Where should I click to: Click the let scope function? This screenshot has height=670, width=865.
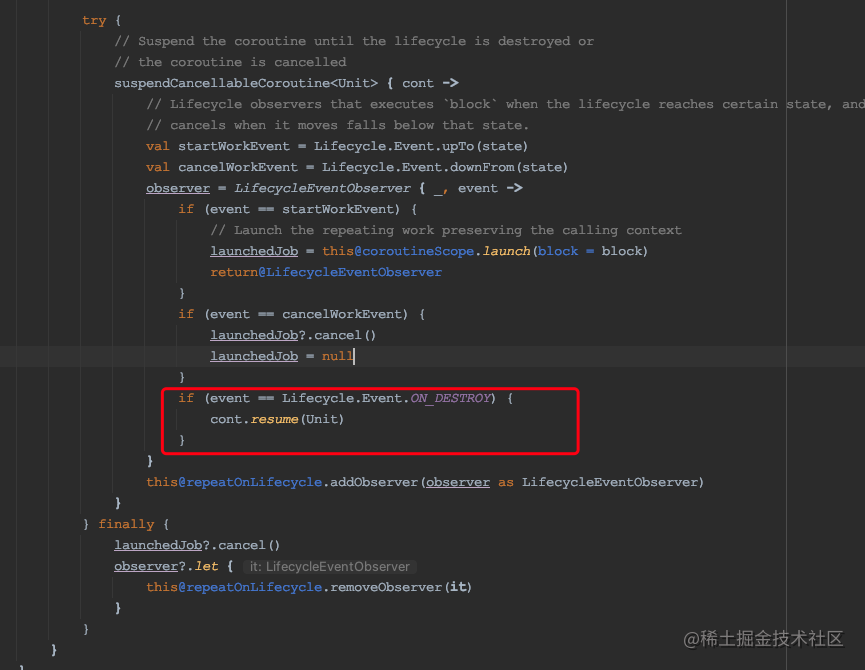coord(206,565)
